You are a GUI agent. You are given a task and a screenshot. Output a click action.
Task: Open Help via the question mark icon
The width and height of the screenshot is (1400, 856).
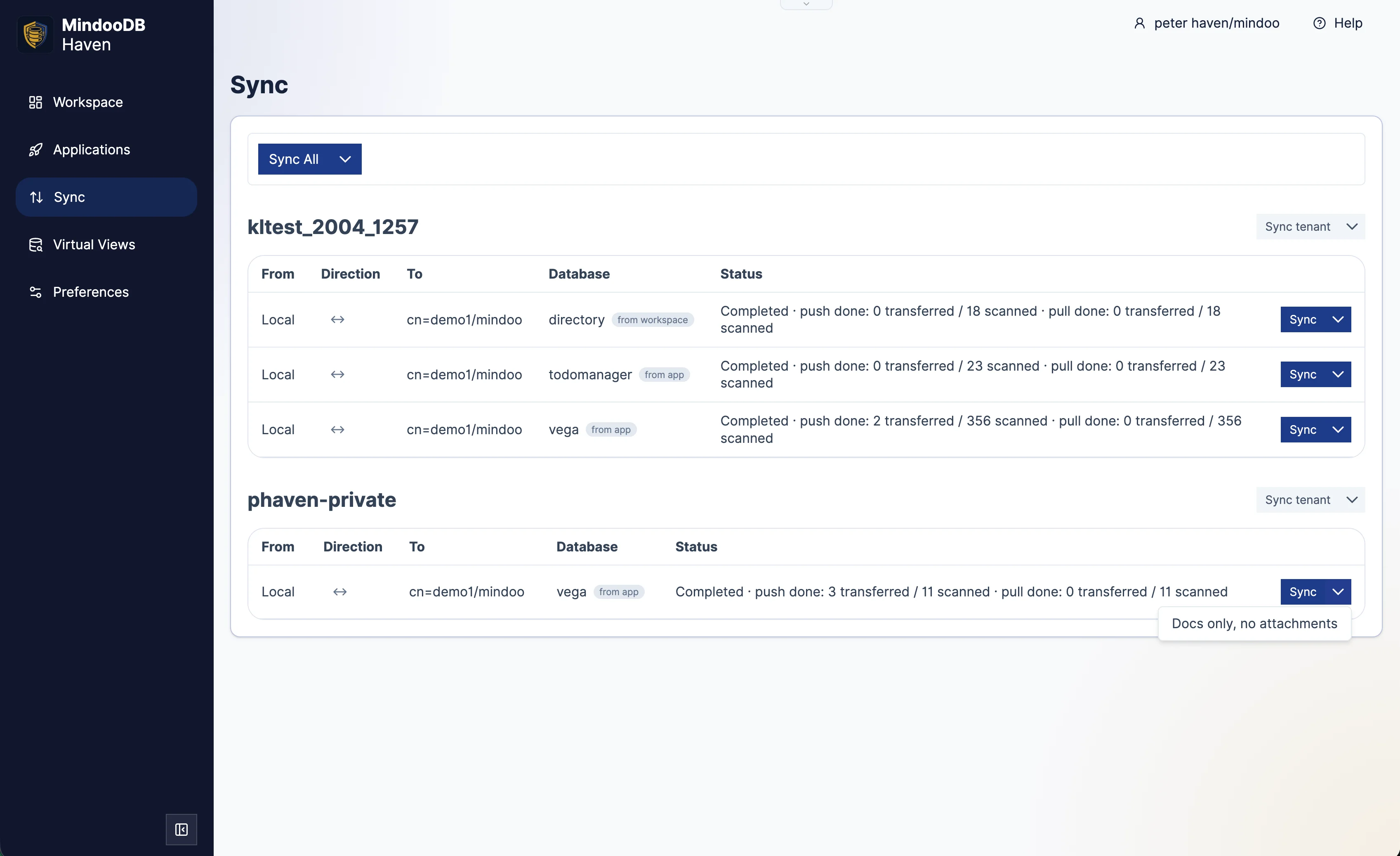(x=1319, y=23)
